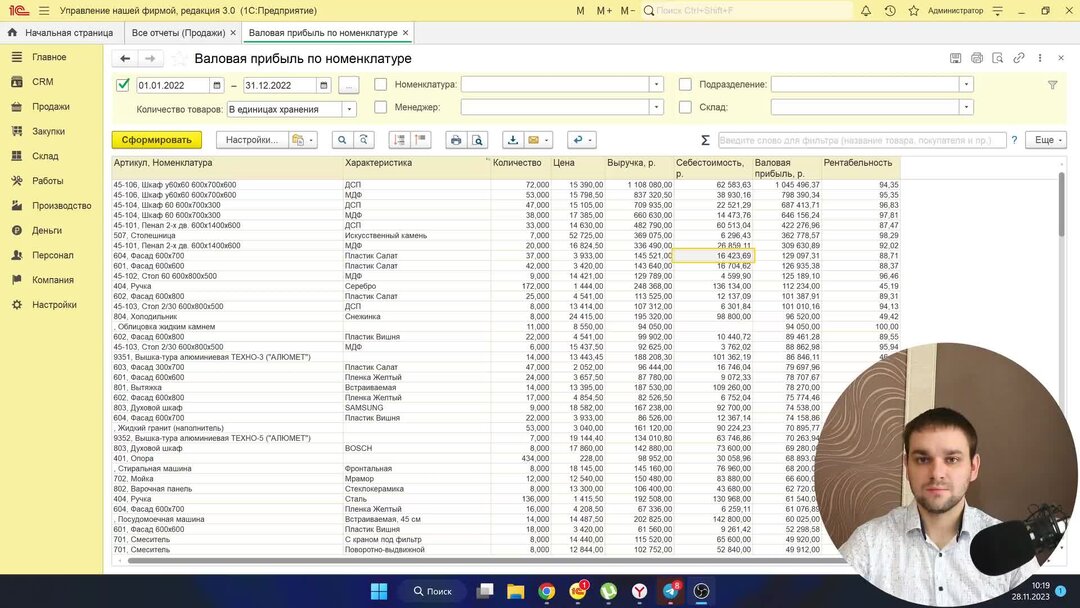
Task: Click the period selection ellipsis button
Action: coord(349,85)
